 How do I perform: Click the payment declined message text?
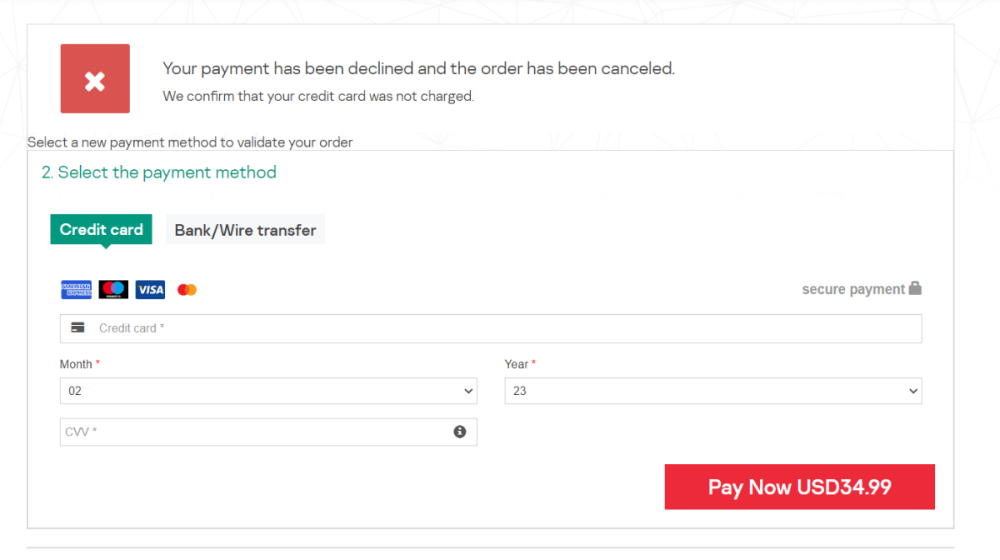click(x=418, y=69)
